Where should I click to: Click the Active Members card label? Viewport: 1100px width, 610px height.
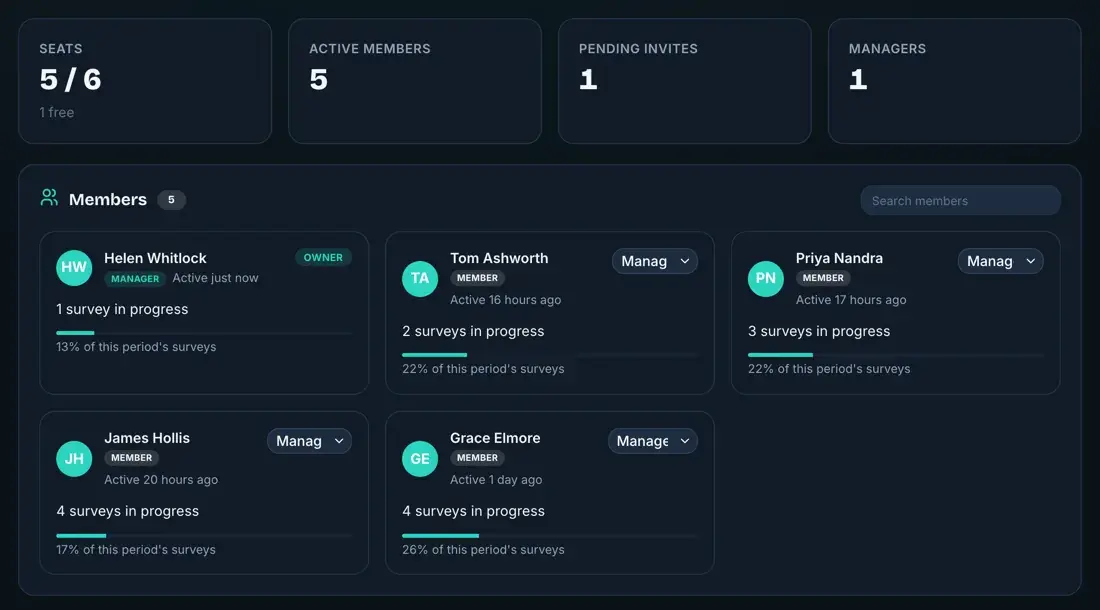click(x=370, y=48)
